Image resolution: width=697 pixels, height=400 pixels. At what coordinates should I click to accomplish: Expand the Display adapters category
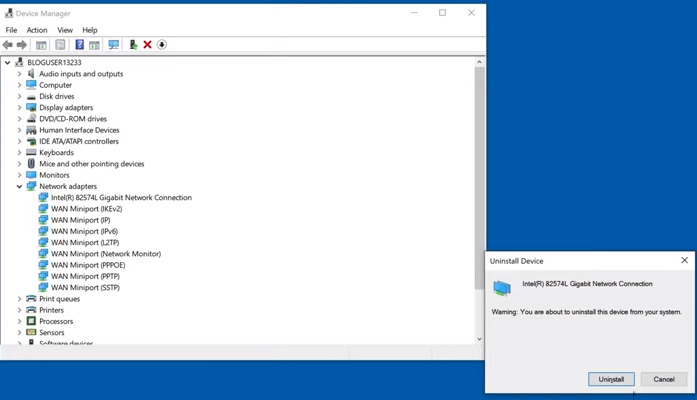point(19,108)
